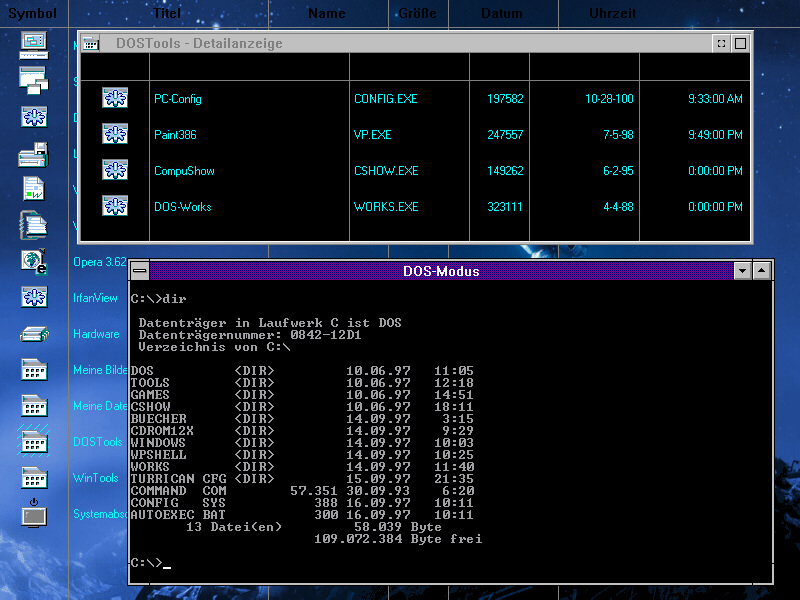
Task: Open the Meine Bilder folder icon
Action: [x=34, y=370]
